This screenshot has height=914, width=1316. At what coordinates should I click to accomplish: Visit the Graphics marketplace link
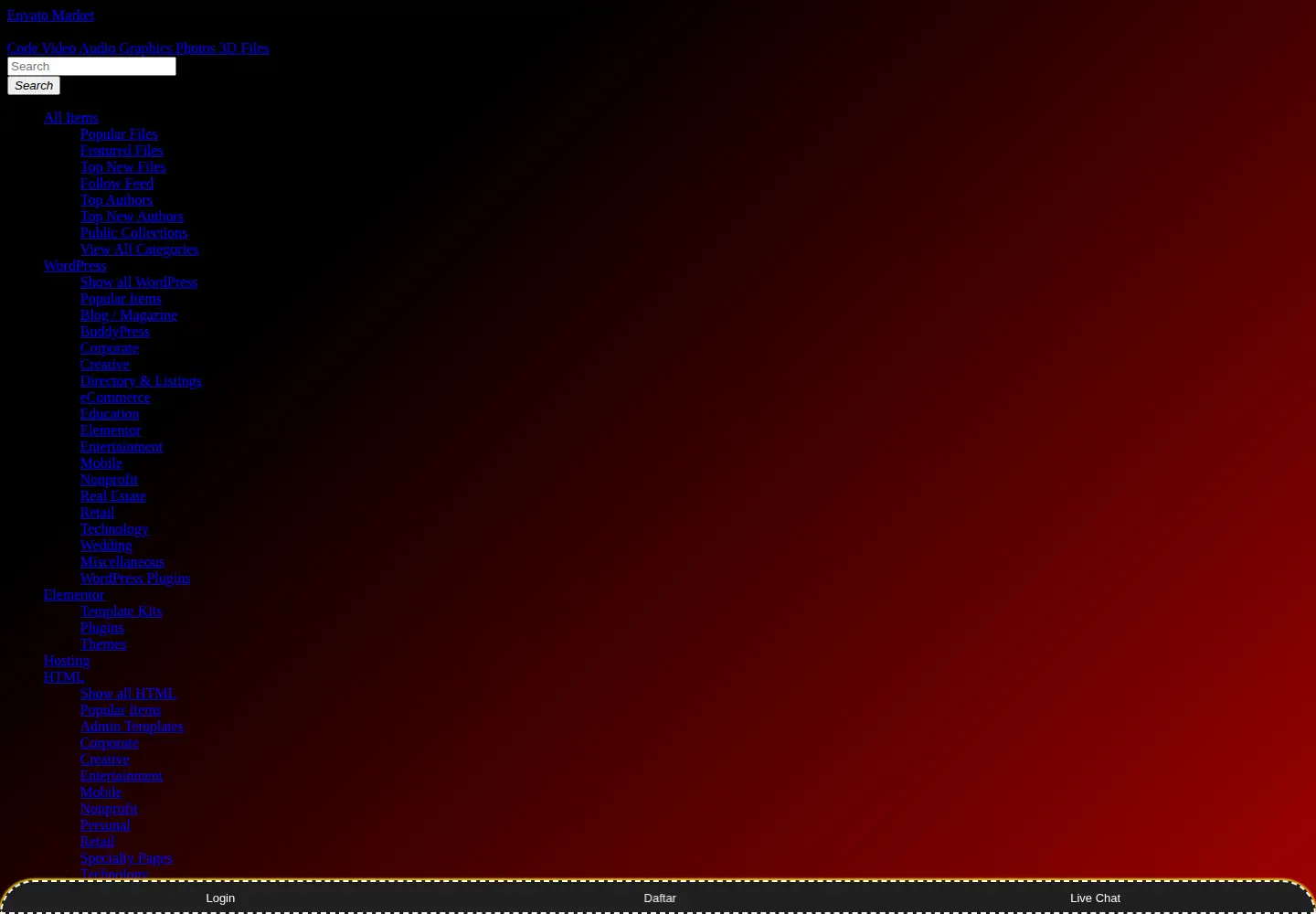(x=145, y=48)
